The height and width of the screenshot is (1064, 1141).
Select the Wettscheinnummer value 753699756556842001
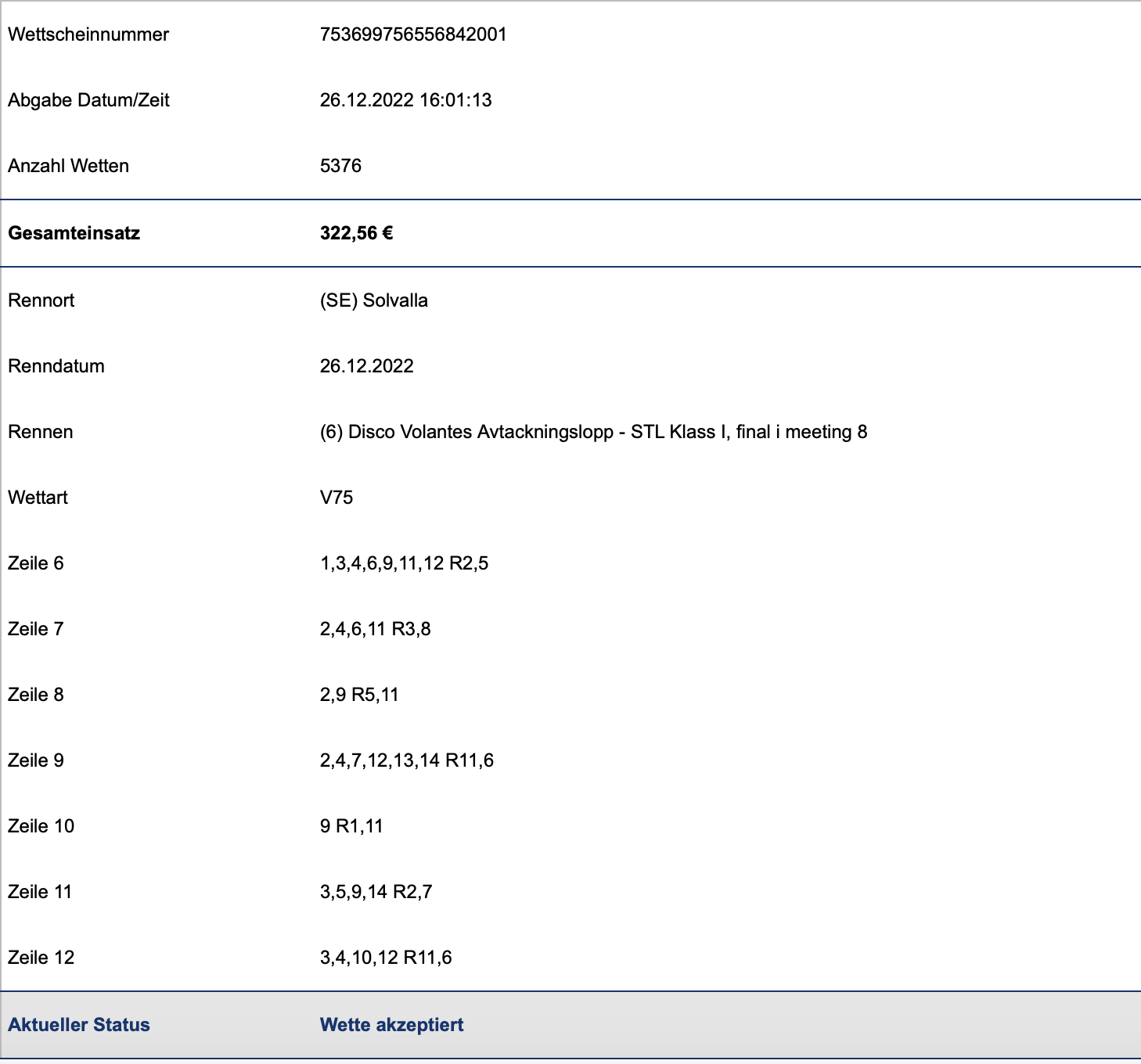(413, 34)
